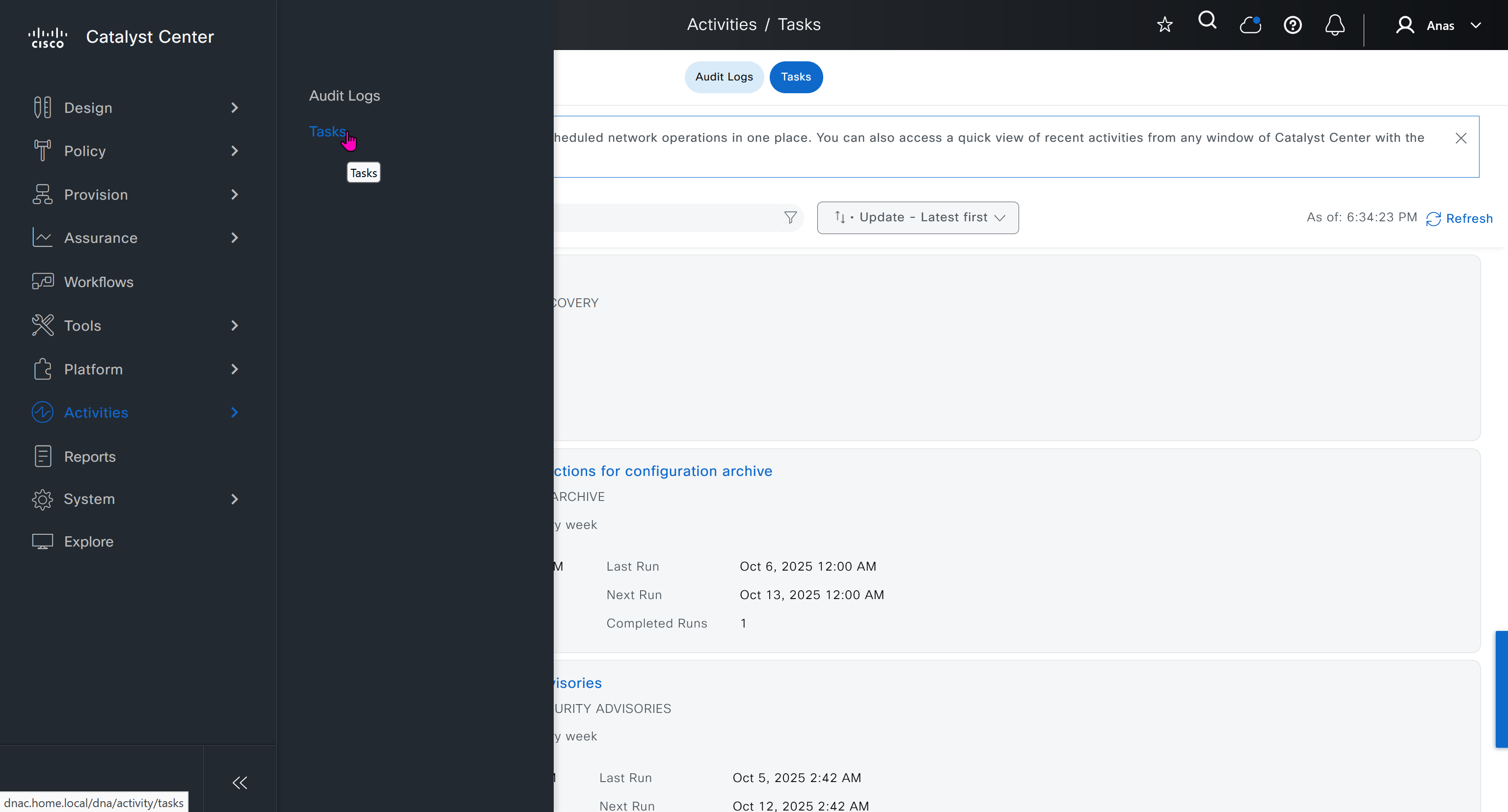Viewport: 1508px width, 812px height.
Task: Expand the Design menu chevron
Action: click(235, 107)
